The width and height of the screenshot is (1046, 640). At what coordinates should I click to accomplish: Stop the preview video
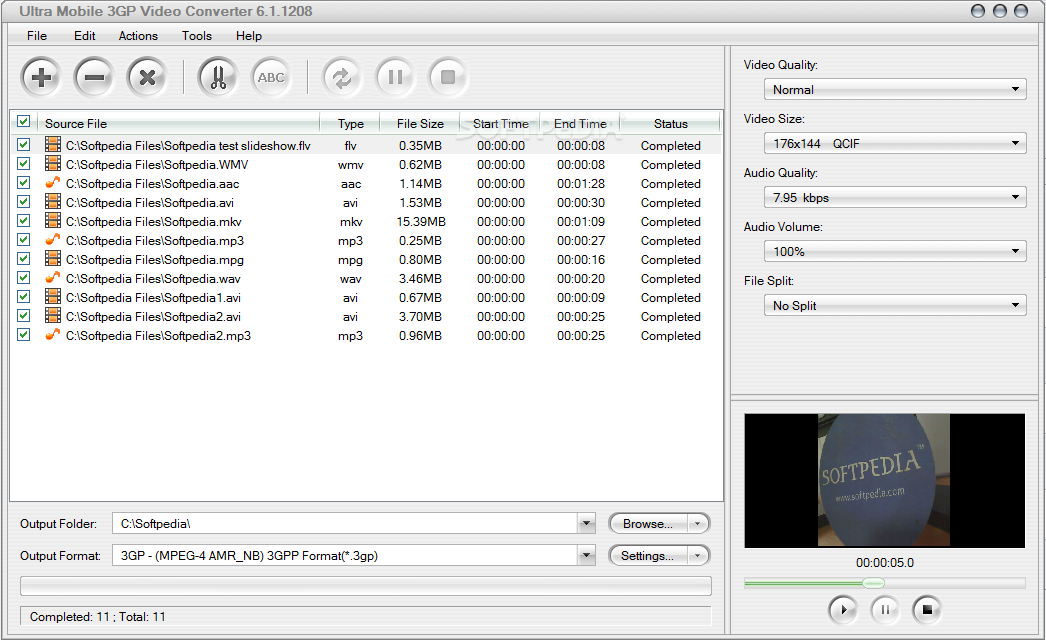click(x=927, y=609)
